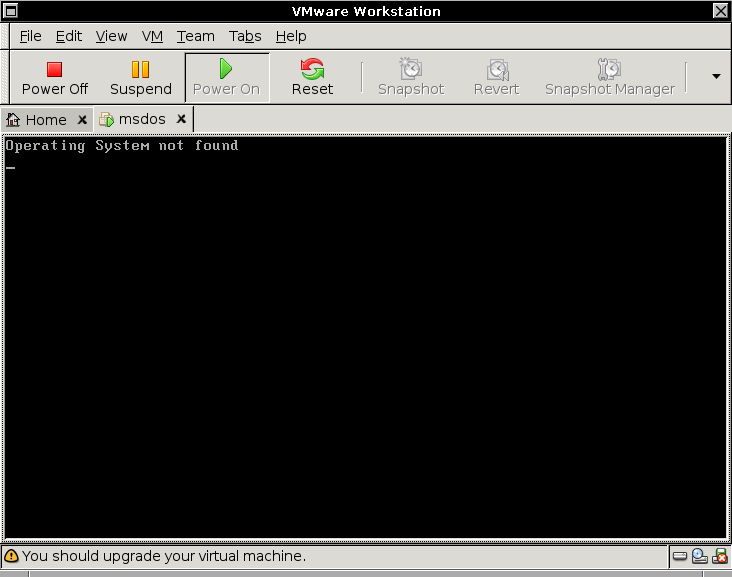Click the Power Off toolbar button
The width and height of the screenshot is (732, 577).
coord(55,77)
